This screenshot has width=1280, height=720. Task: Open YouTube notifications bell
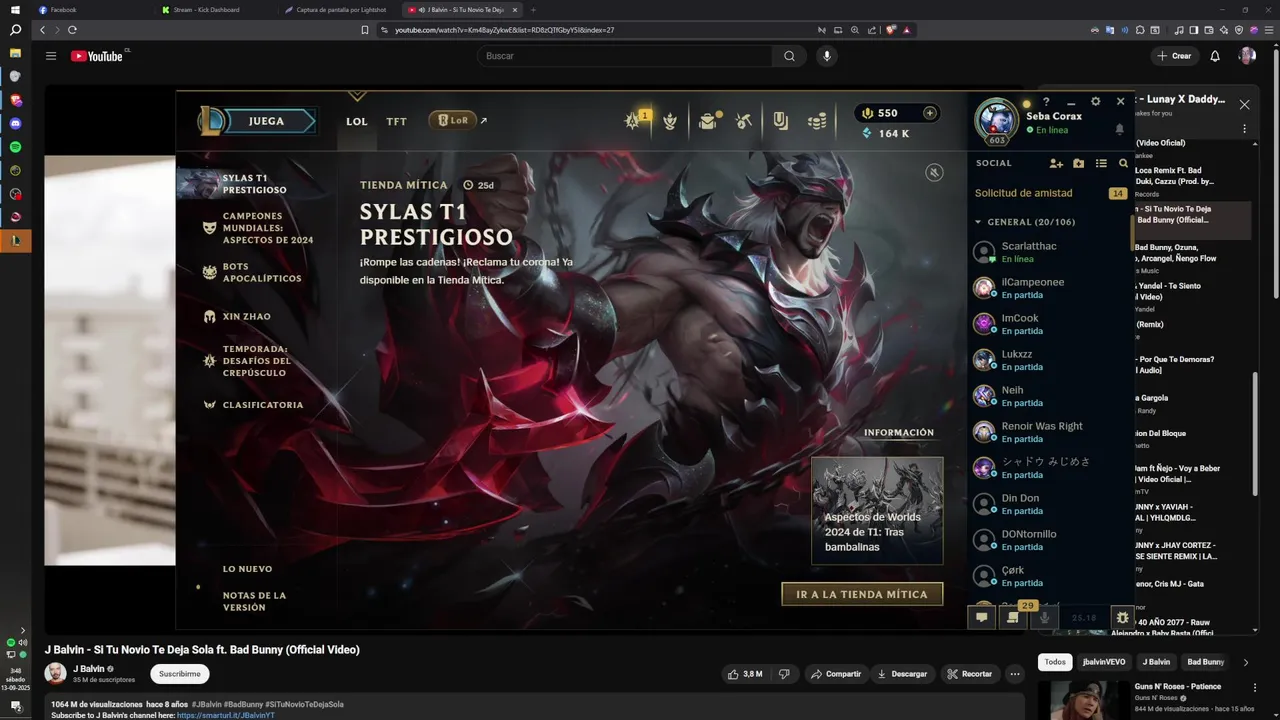(1215, 56)
